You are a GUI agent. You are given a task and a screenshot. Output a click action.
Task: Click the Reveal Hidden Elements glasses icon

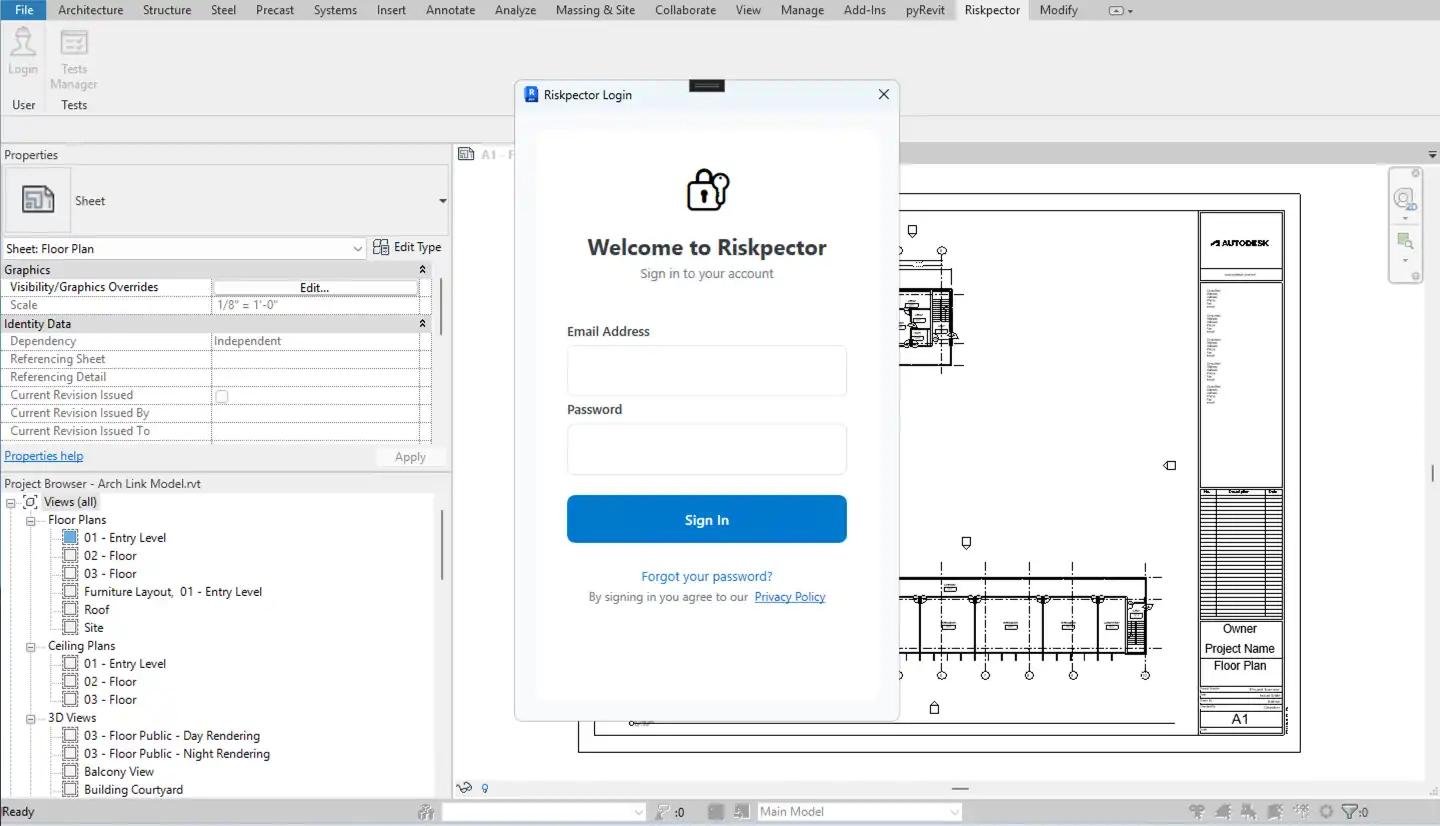click(463, 788)
